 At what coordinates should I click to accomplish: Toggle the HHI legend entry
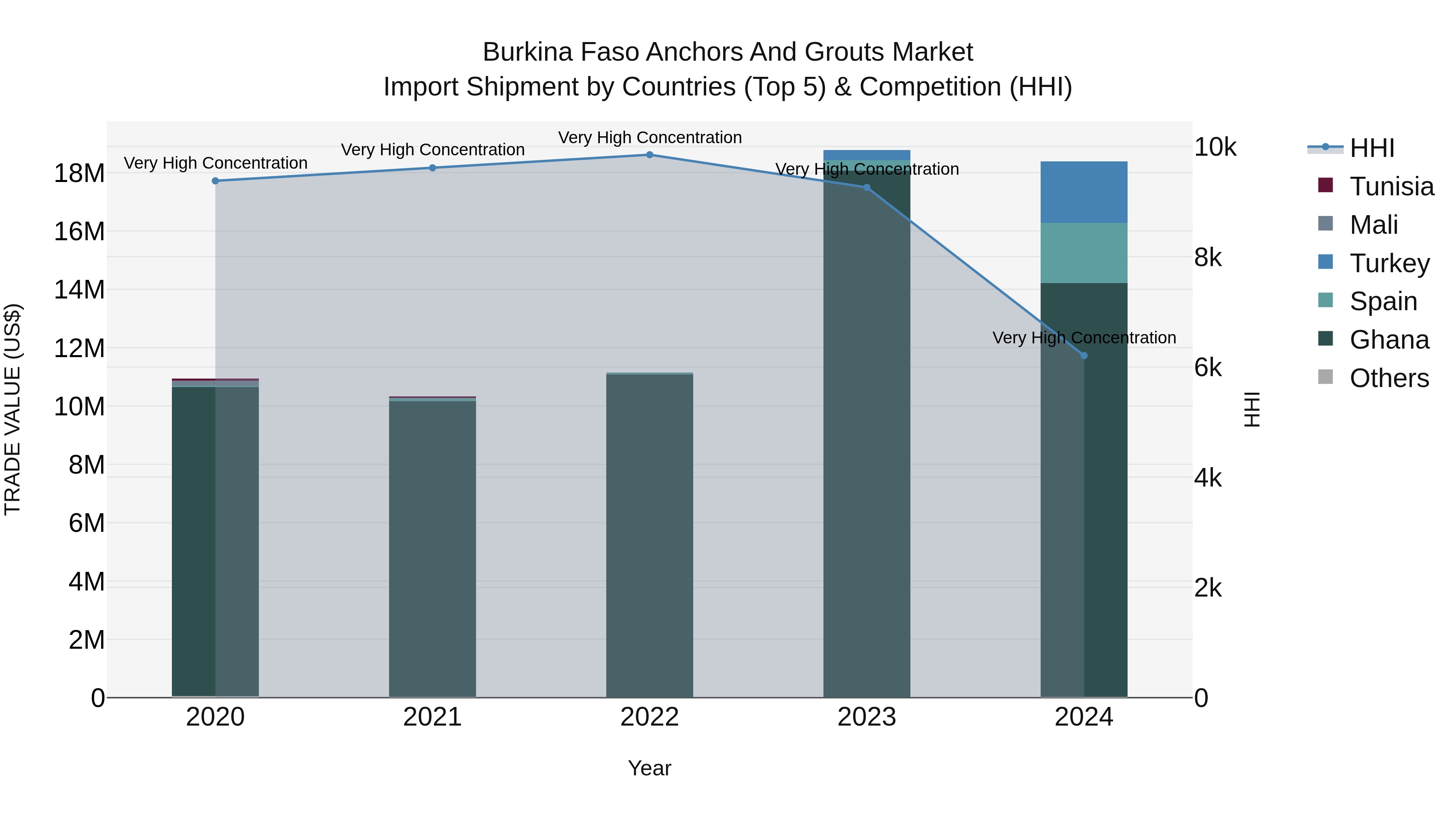pyautogui.click(x=1351, y=148)
